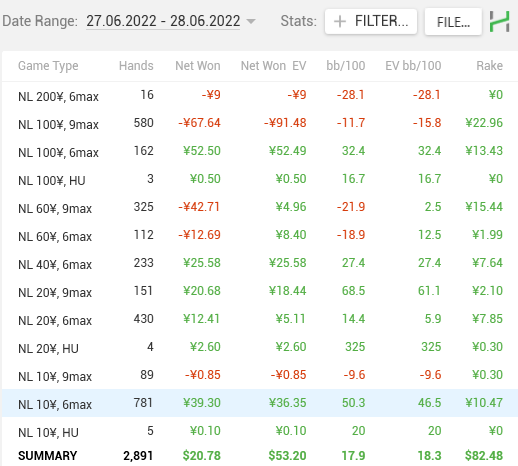Select the NL 100¥, 9max row
518x466 pixels.
click(260, 124)
